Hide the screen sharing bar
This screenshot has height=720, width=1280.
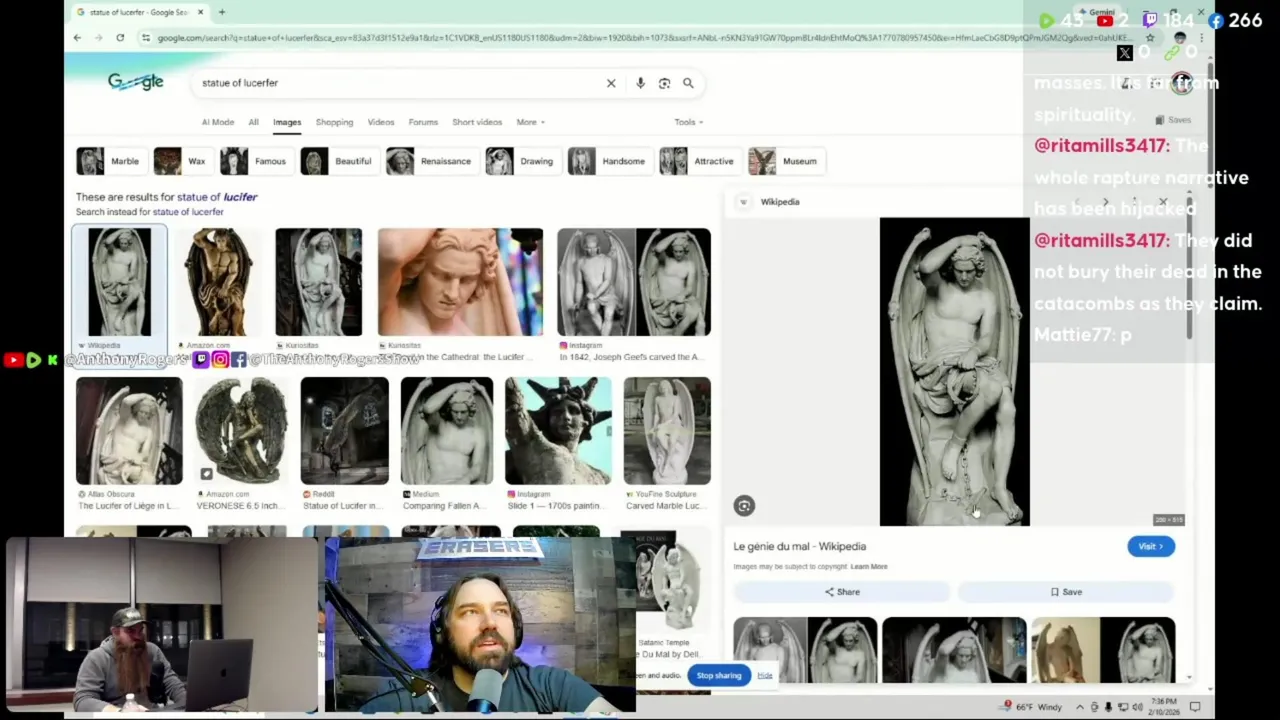[765, 676]
